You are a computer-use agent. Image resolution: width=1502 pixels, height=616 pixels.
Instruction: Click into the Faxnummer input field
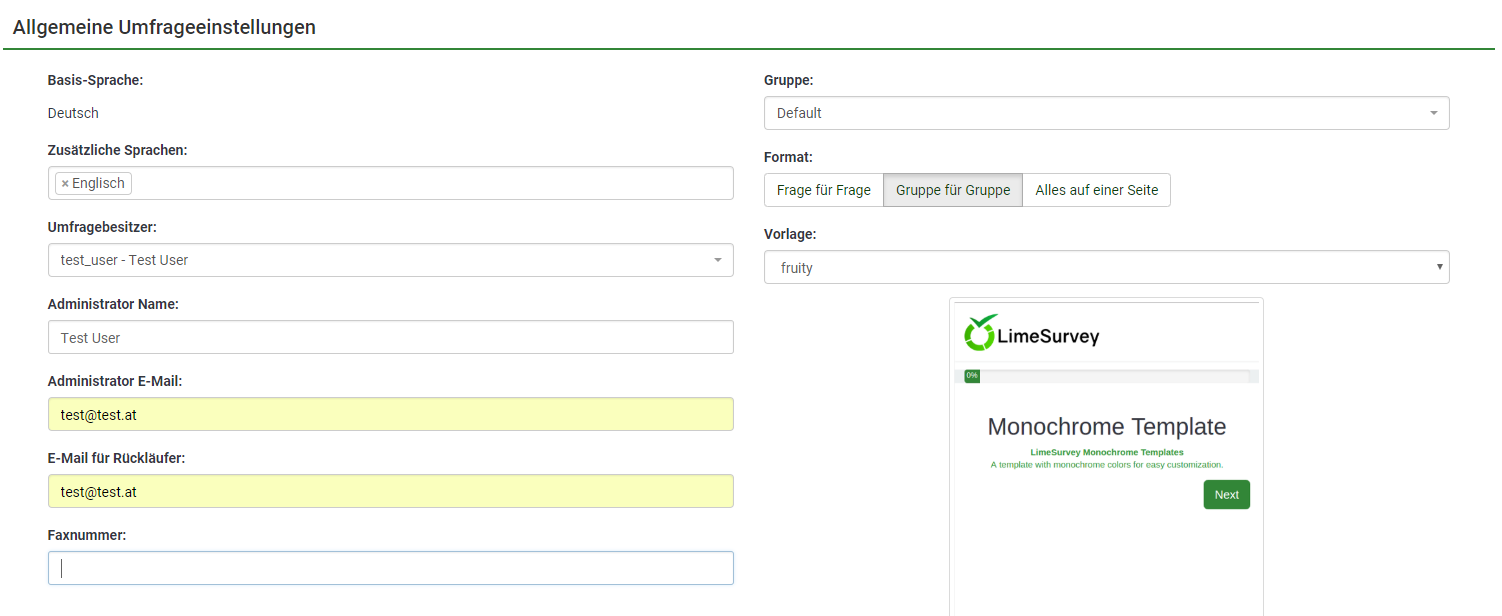point(390,568)
